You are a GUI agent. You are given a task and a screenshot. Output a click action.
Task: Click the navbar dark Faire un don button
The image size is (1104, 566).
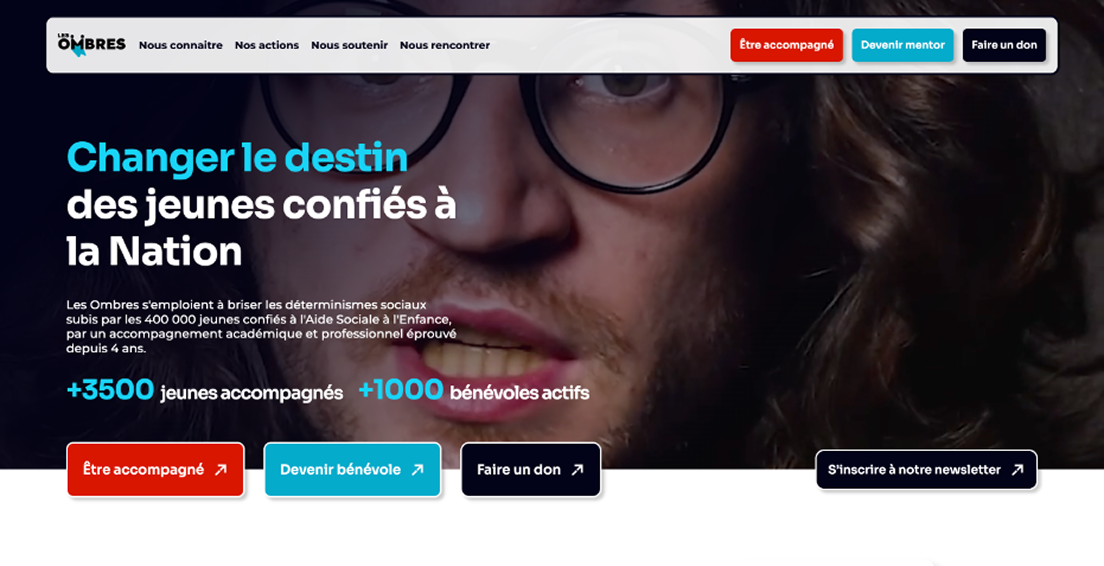[x=1004, y=45]
